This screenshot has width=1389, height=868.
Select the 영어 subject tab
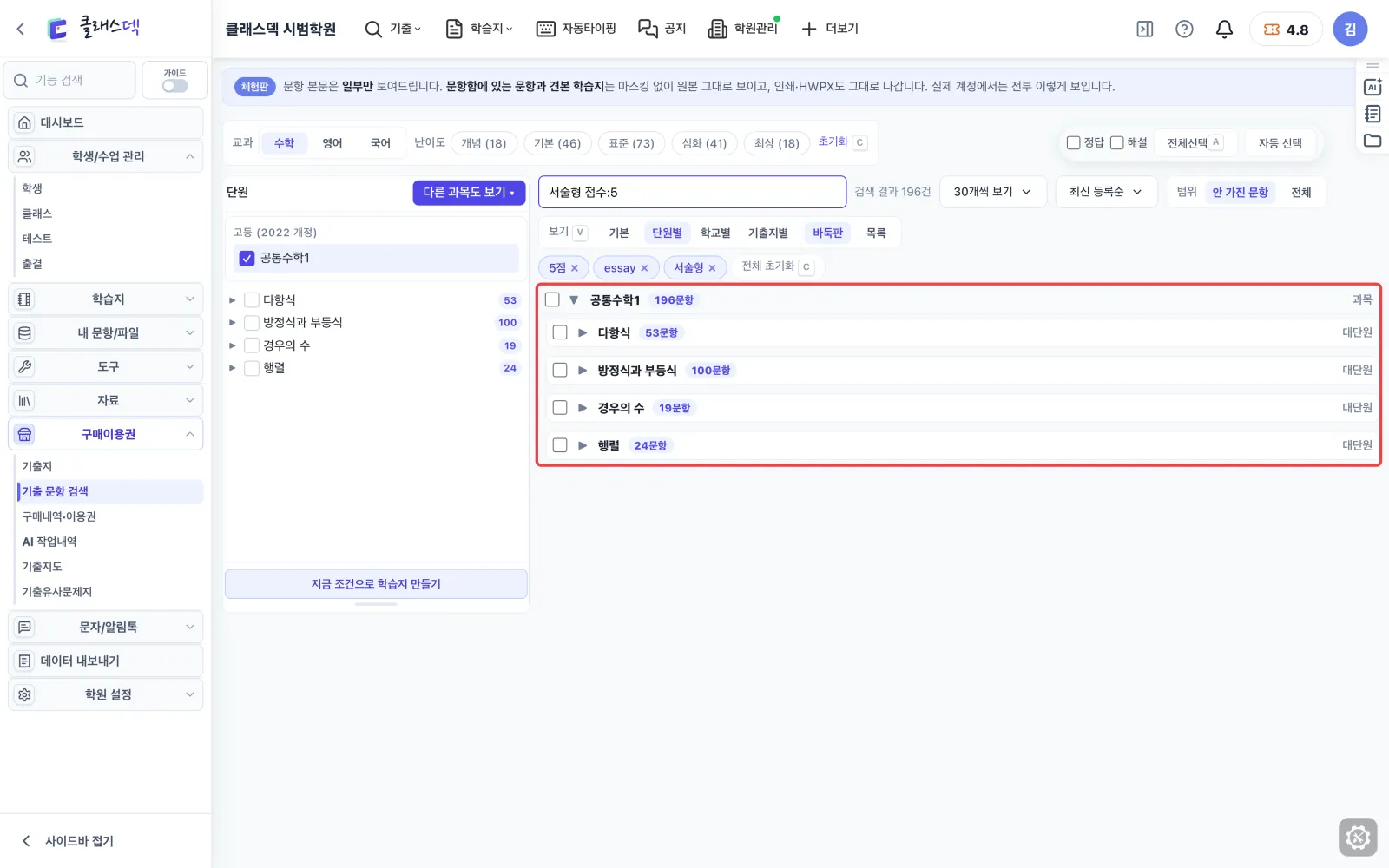332,143
